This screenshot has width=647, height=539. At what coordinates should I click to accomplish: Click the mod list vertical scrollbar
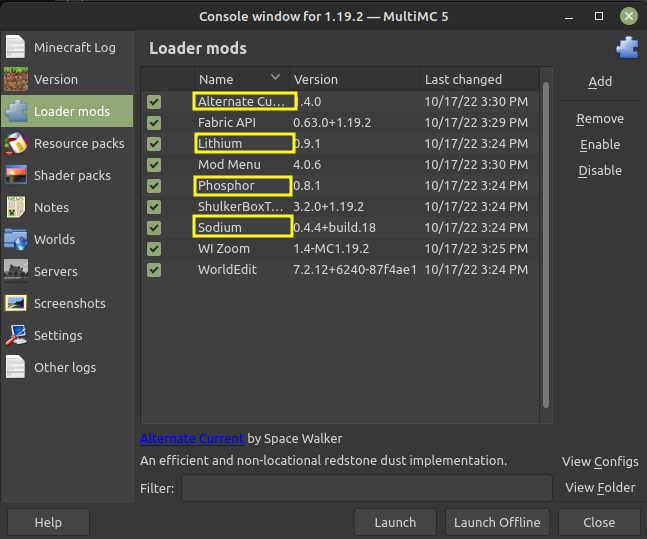[545, 245]
